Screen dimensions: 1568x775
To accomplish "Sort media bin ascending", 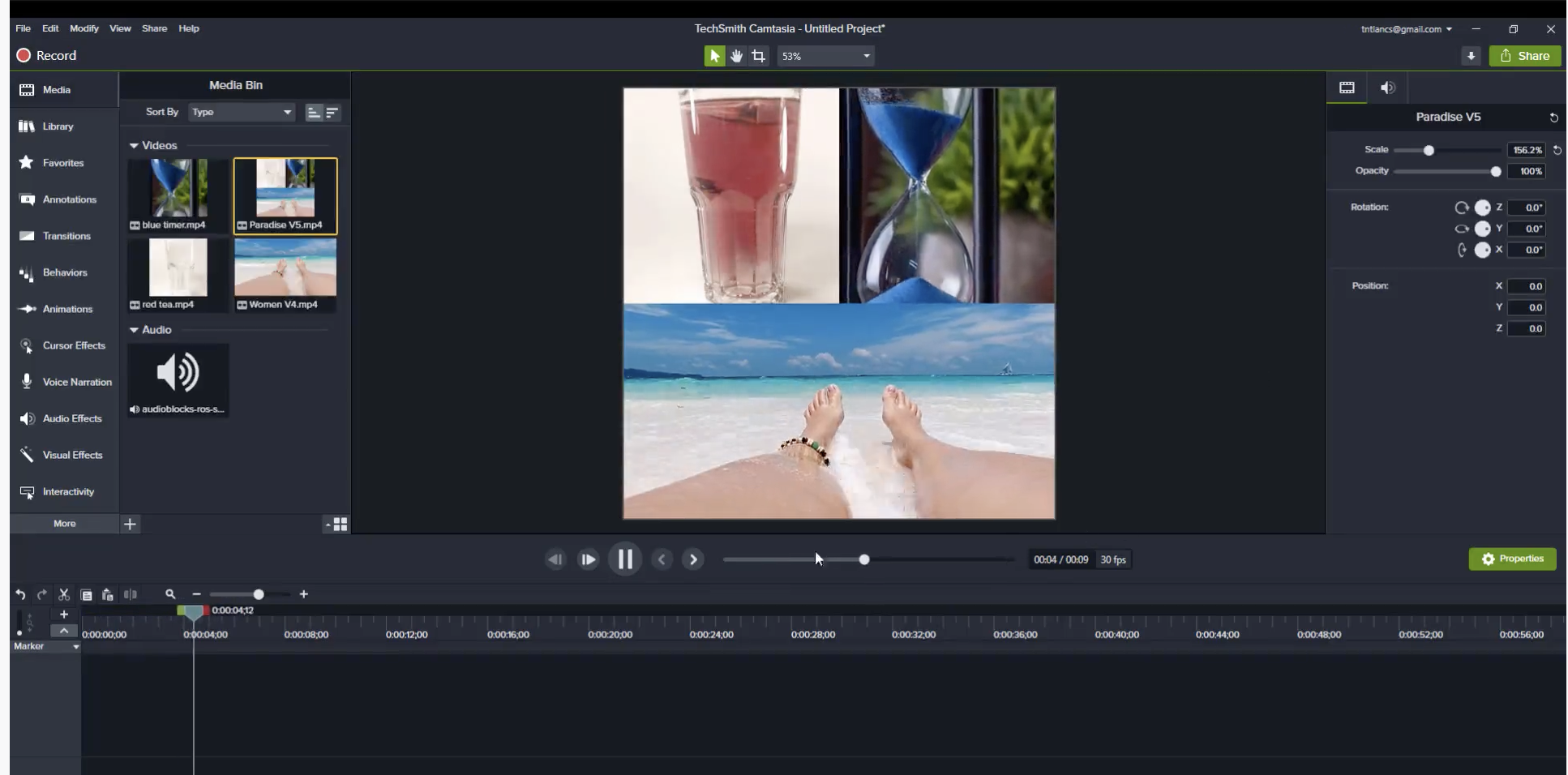I will 314,113.
